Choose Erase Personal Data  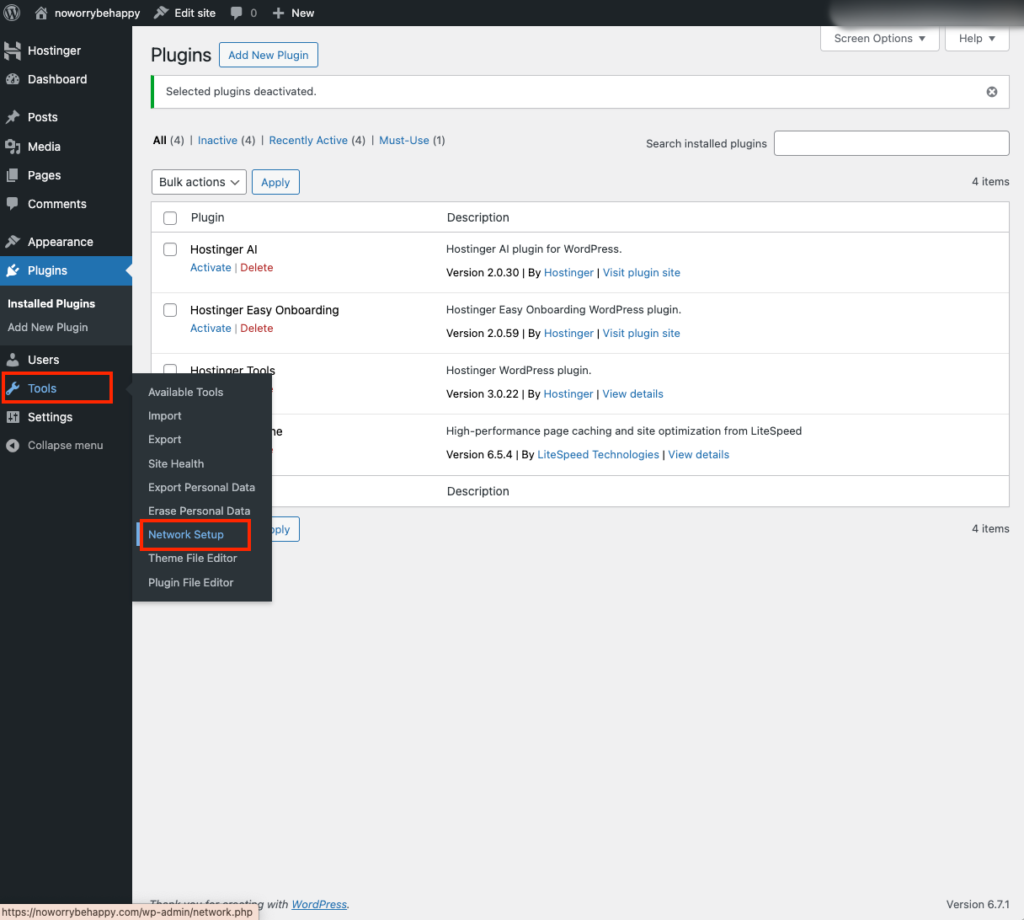pyautogui.click(x=199, y=511)
